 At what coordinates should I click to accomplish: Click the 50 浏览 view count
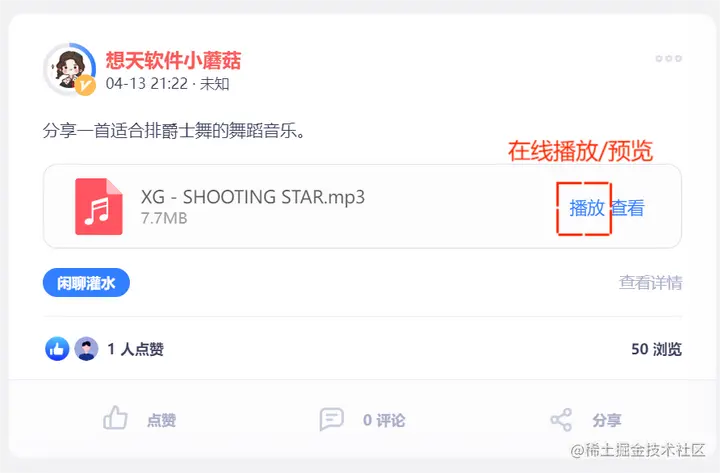coord(656,349)
